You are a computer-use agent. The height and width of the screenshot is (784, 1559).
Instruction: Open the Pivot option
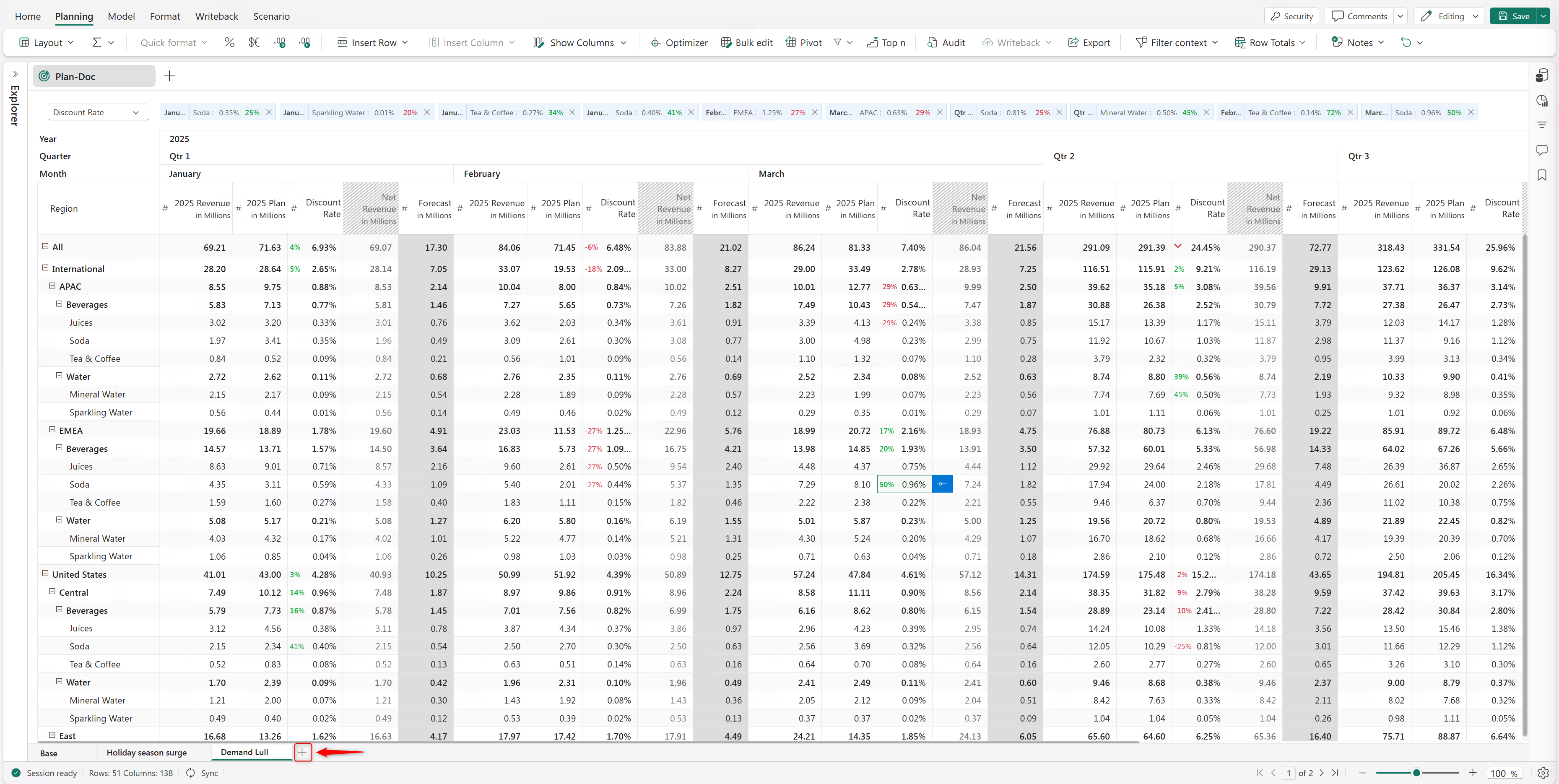(x=803, y=42)
